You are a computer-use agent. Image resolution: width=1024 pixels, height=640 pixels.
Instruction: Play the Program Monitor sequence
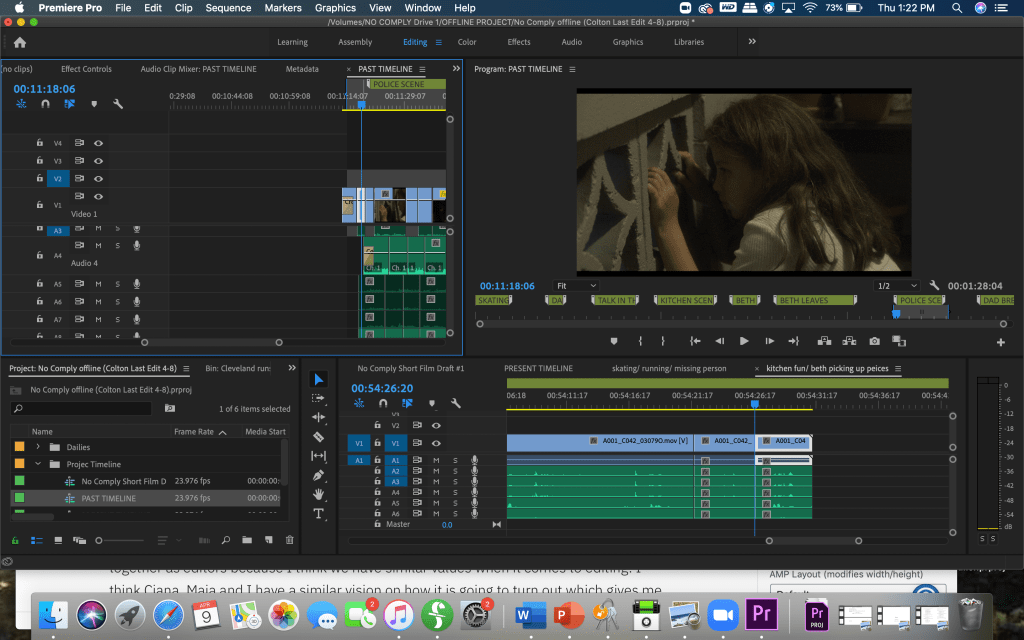pos(743,341)
